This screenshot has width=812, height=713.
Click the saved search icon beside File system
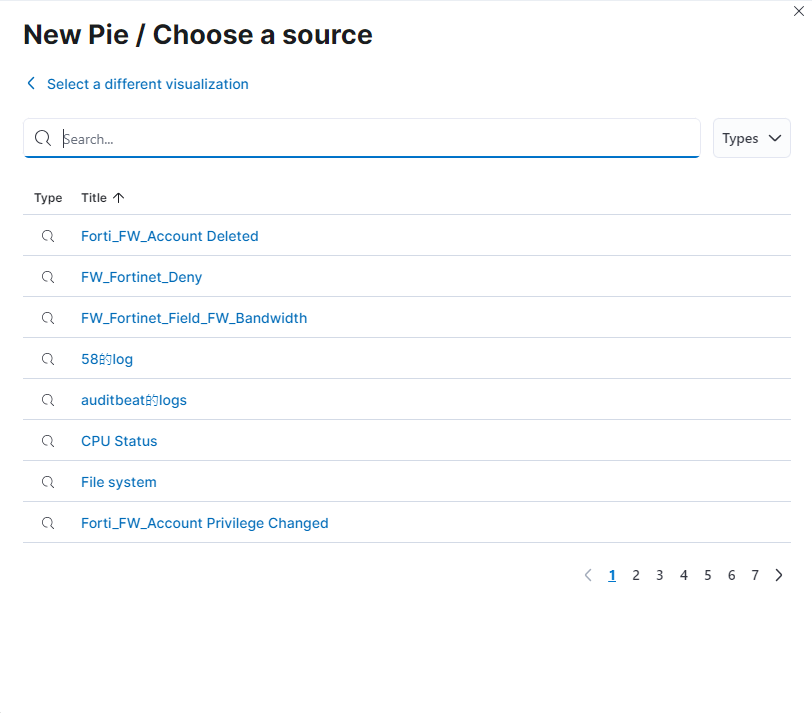pos(48,482)
